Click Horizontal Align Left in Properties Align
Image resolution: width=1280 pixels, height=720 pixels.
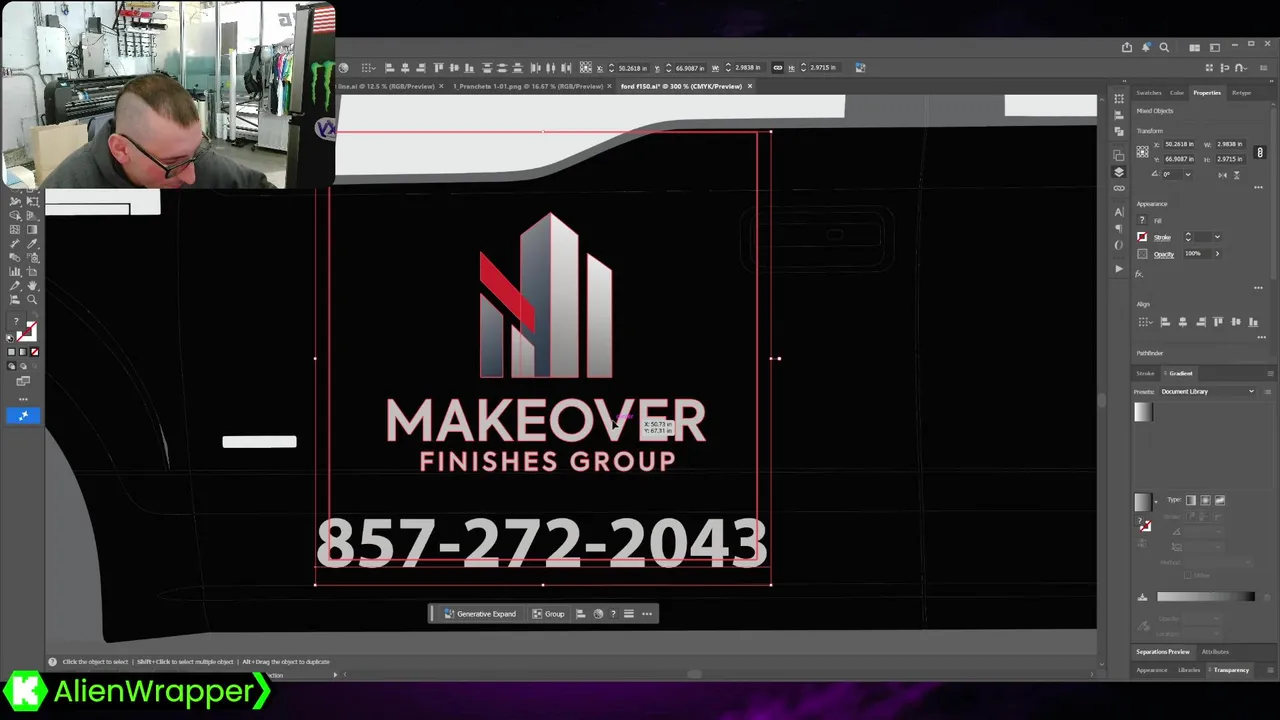(1164, 322)
